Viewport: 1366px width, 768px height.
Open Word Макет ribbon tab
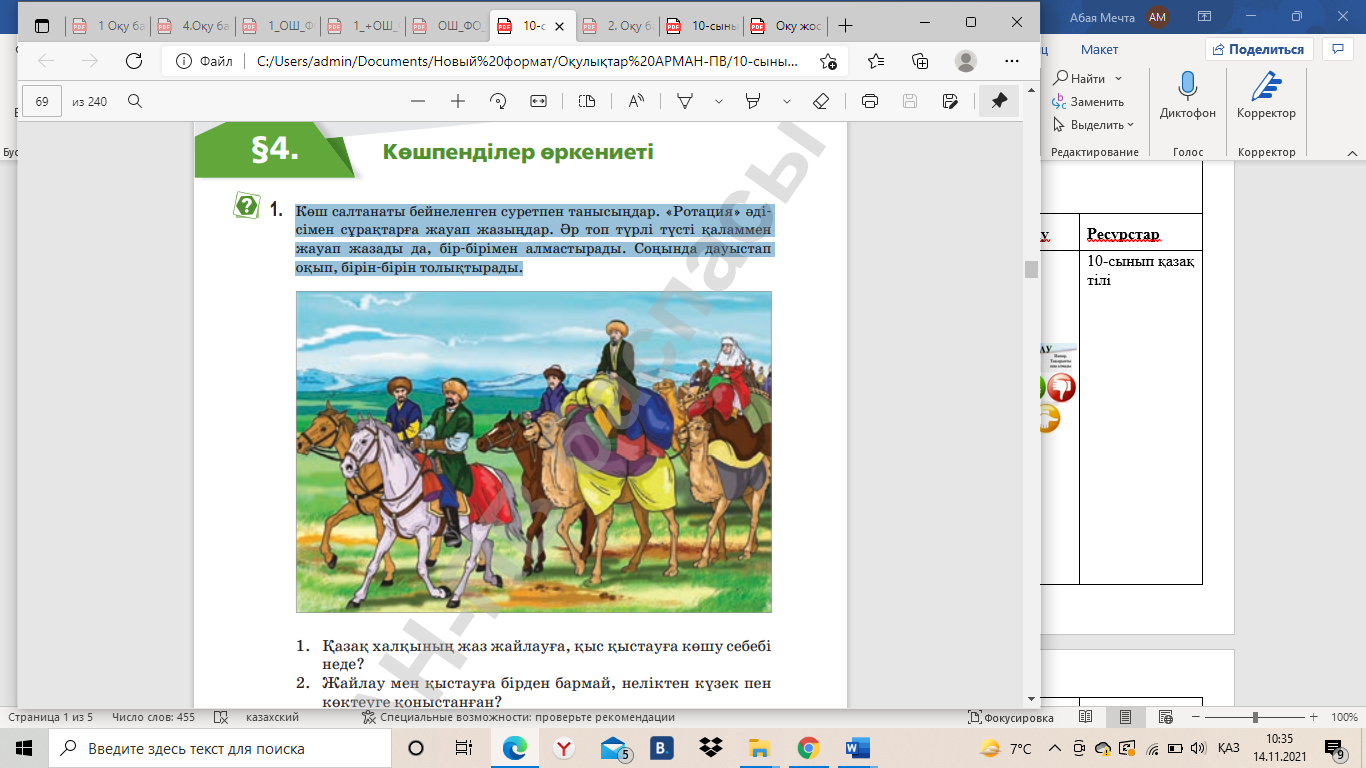click(1099, 49)
